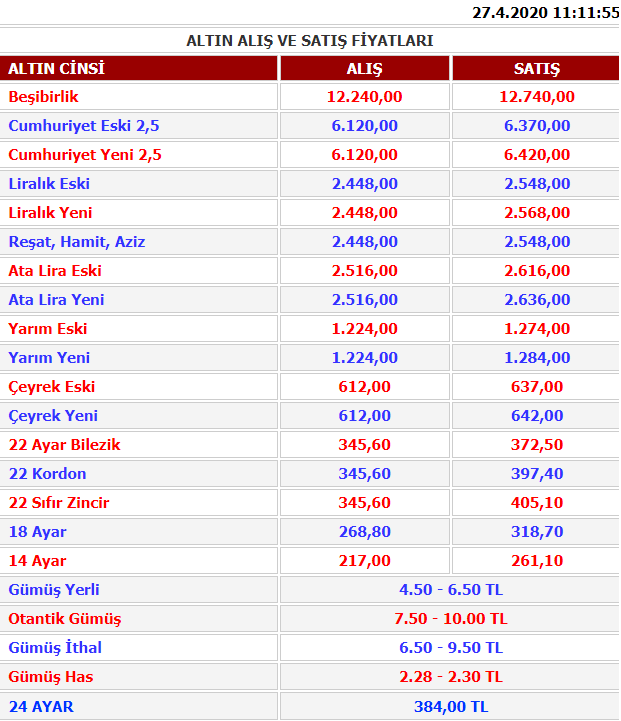Click the SATIŞ column header
The height and width of the screenshot is (721, 621).
[x=537, y=69]
